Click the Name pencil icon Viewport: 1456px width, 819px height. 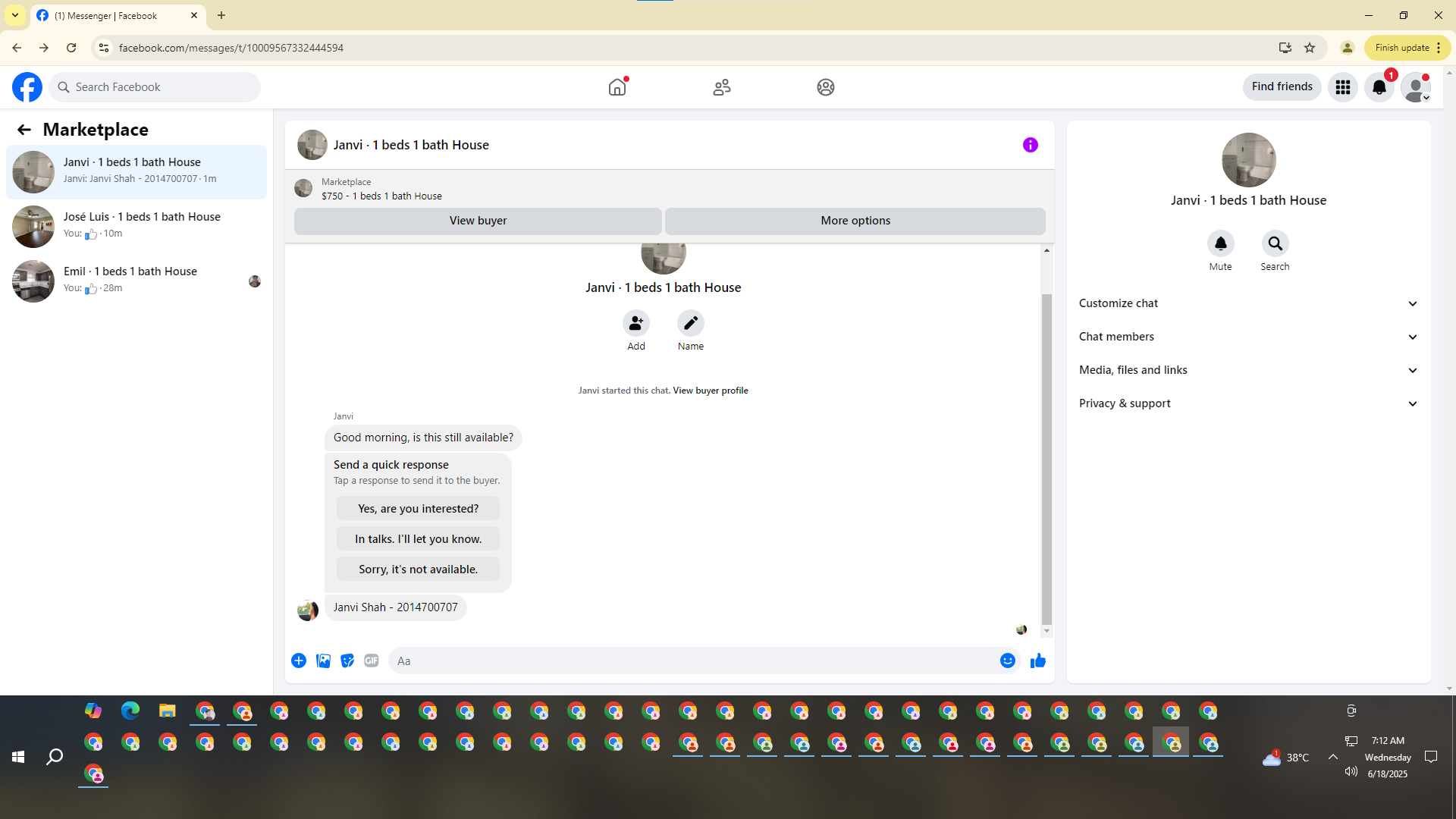[x=691, y=323]
